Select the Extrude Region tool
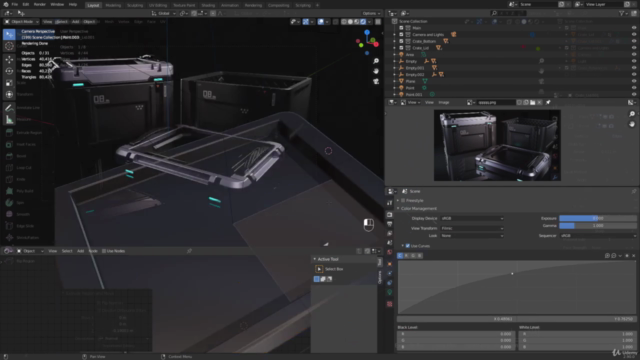This screenshot has height=360, width=640. [x=9, y=133]
